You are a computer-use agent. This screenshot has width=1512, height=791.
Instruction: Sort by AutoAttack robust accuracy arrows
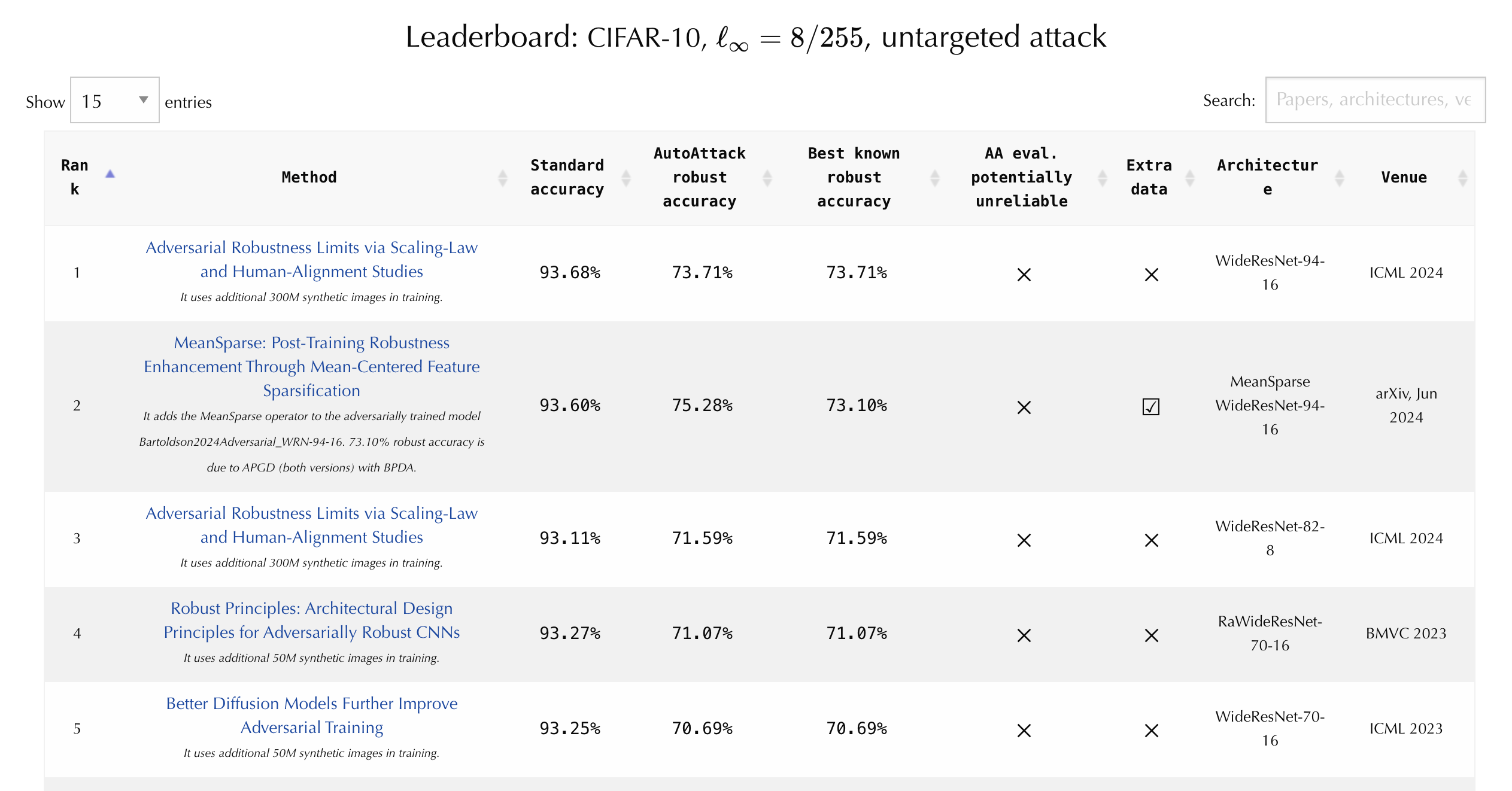click(x=767, y=178)
